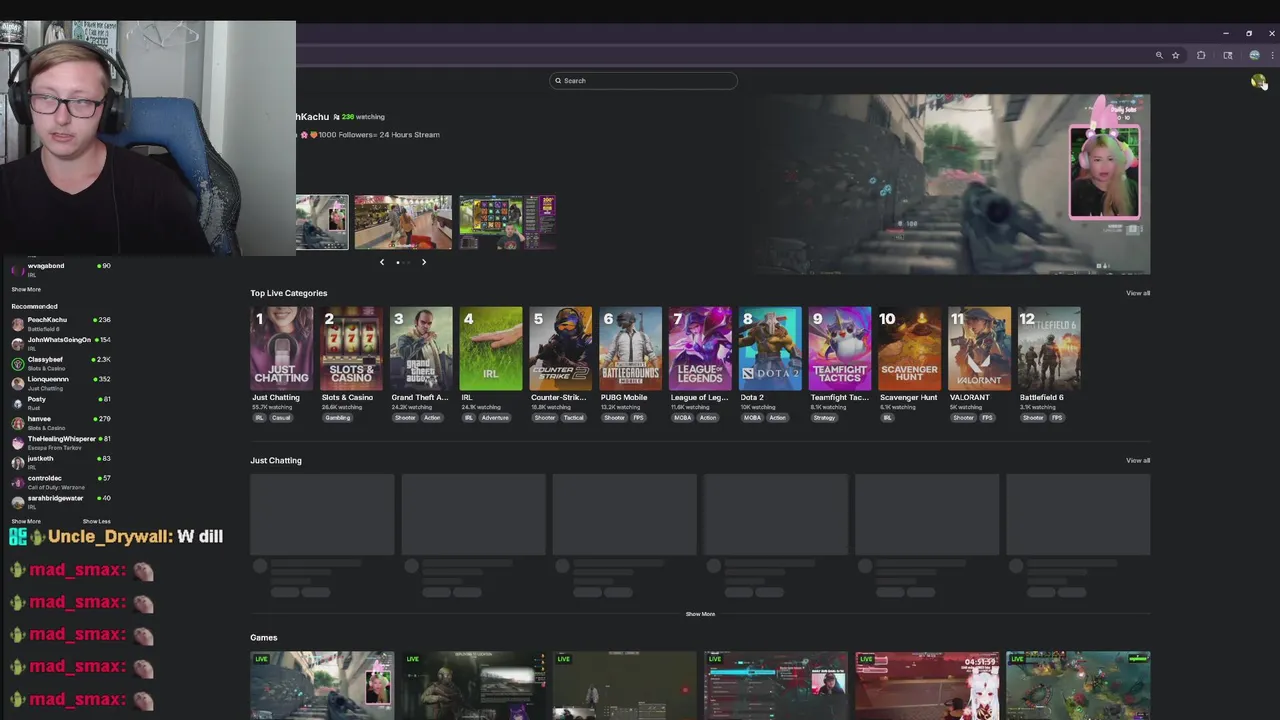This screenshot has width=1280, height=720.
Task: Click the Gambling tag under Slots & Casino
Action: (338, 418)
